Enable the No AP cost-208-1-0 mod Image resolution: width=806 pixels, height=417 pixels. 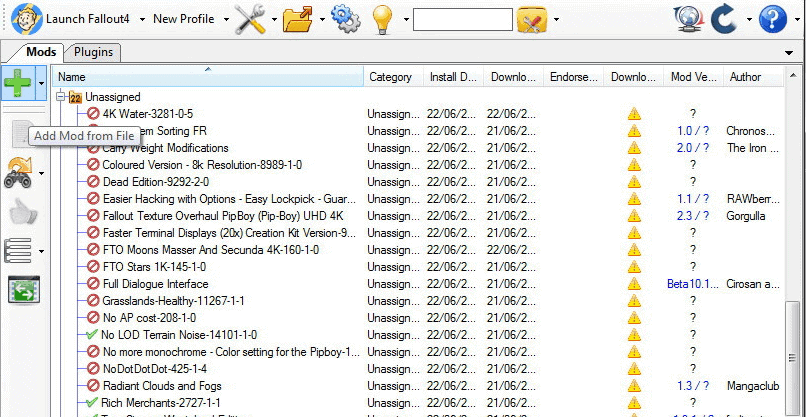pos(93,318)
